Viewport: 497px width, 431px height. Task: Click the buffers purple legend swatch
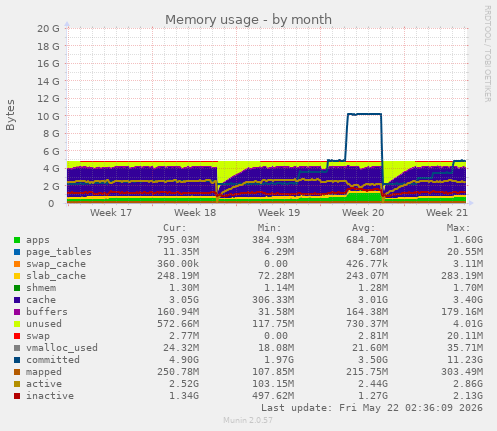click(x=17, y=312)
